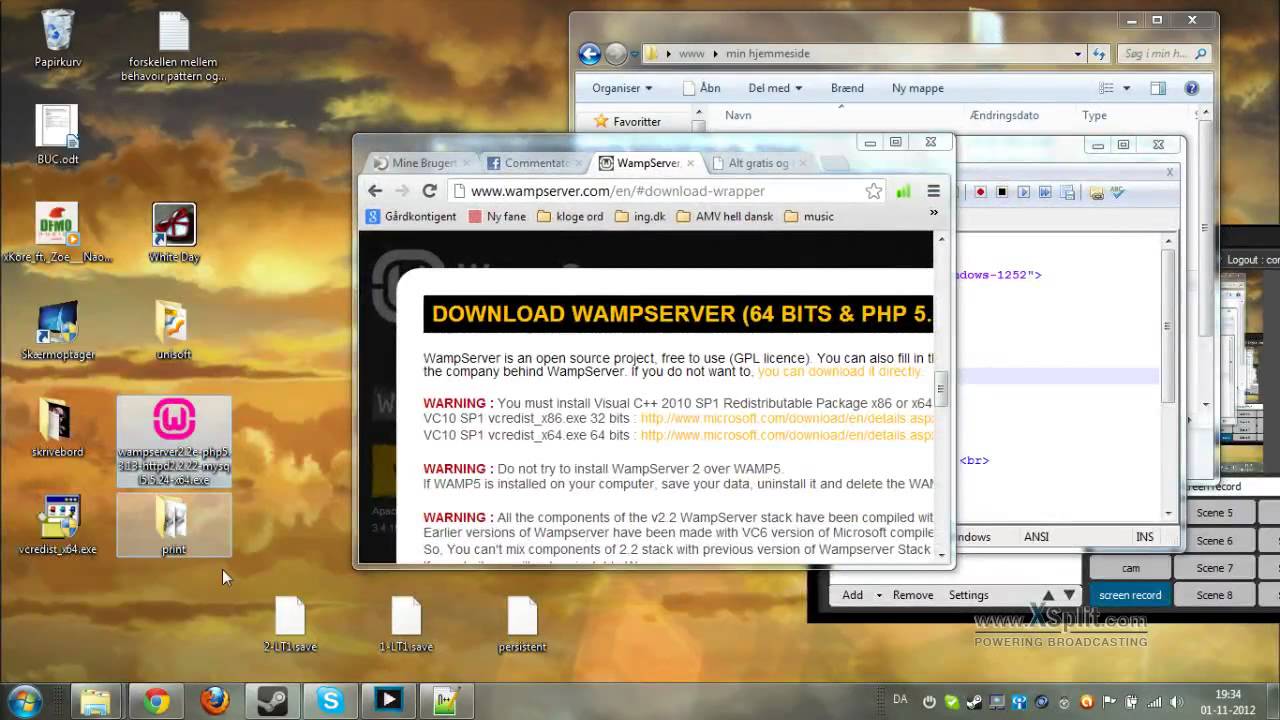Click Brænd in the Explorer toolbar
Screen dimensions: 1280x720
pos(847,88)
